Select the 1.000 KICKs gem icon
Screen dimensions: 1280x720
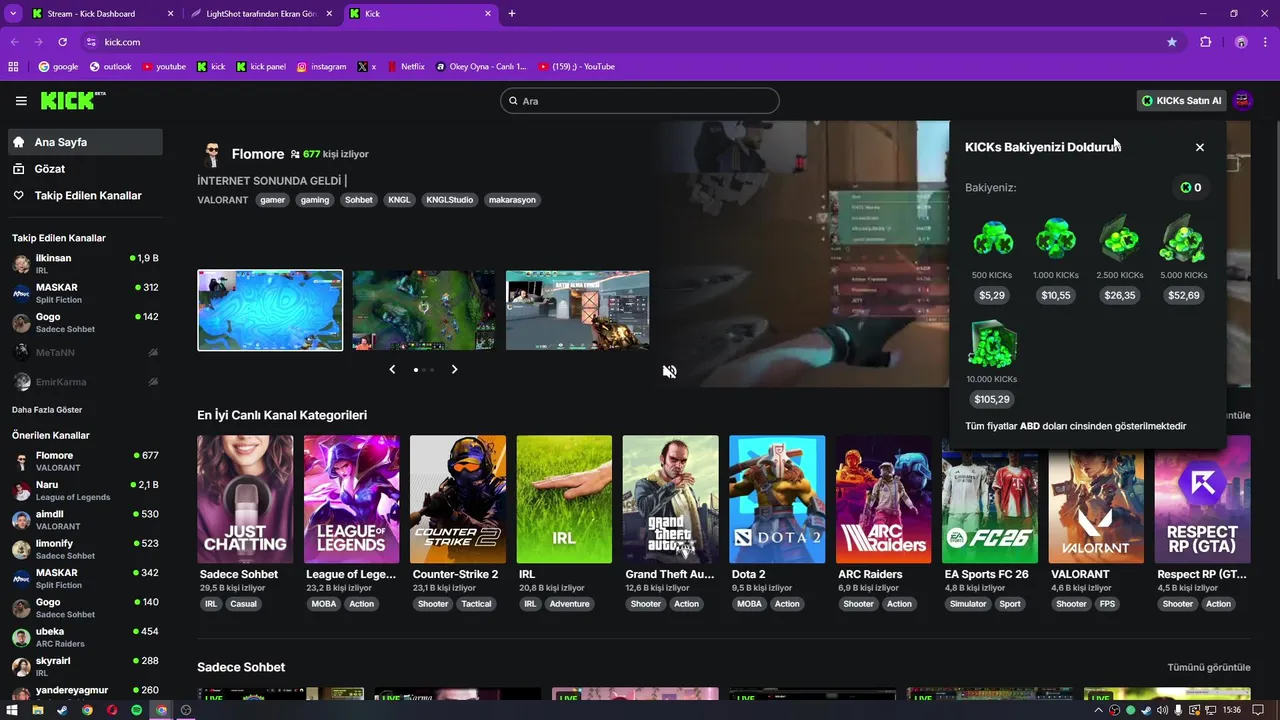pos(1055,240)
